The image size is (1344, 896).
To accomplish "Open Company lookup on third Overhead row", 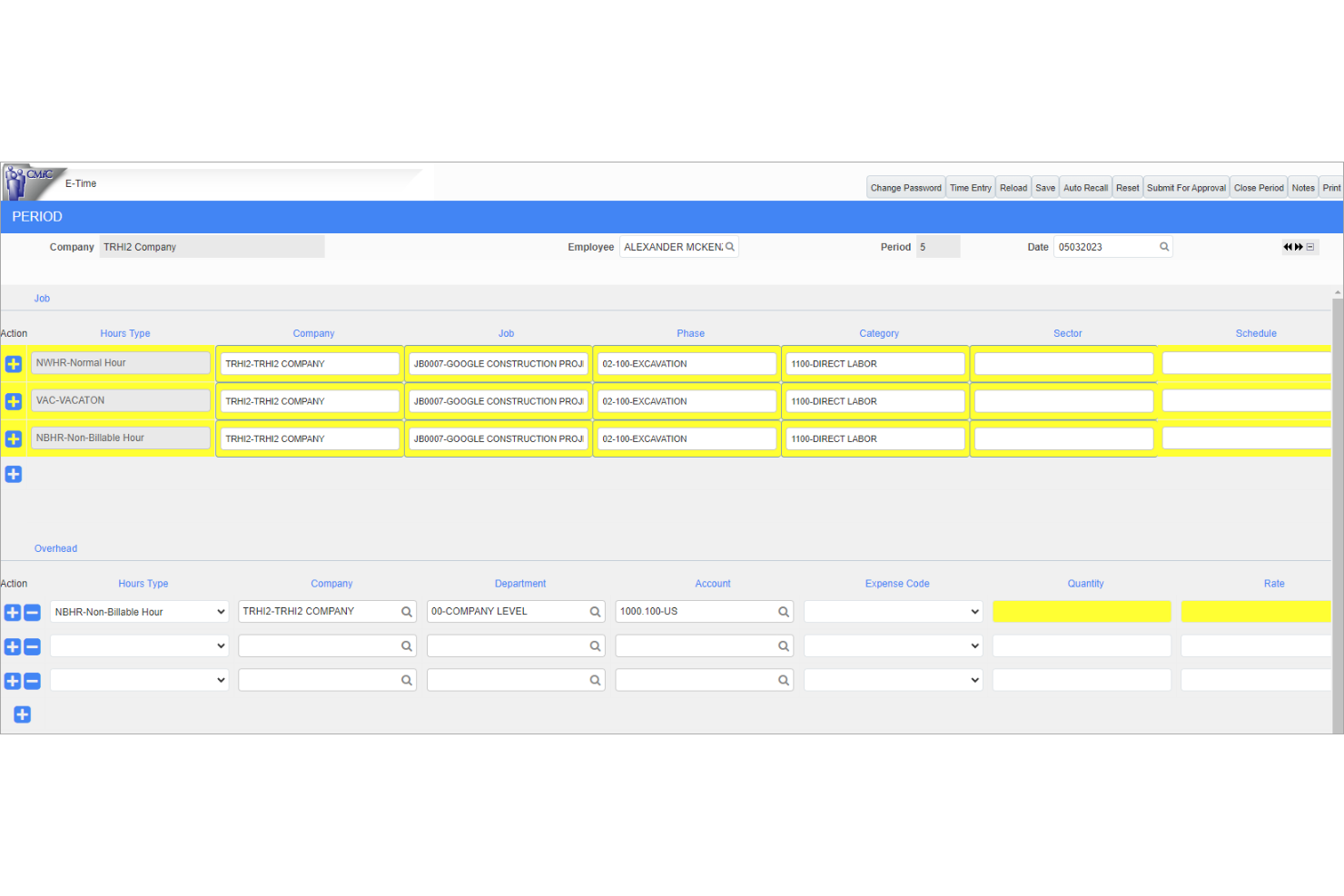I will [x=407, y=680].
